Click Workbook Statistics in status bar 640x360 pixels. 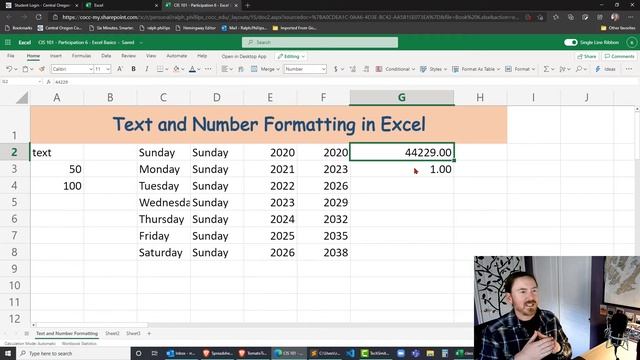79,344
